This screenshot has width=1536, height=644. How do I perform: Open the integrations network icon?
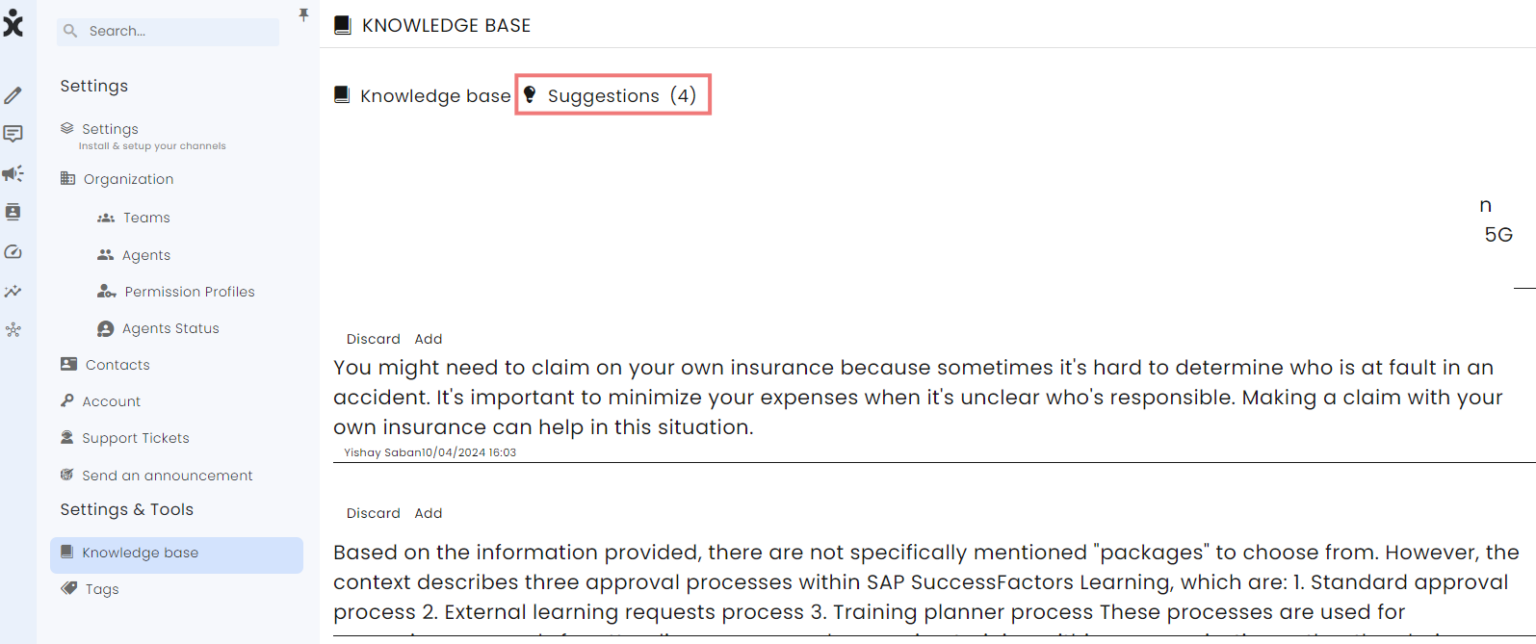(13, 329)
